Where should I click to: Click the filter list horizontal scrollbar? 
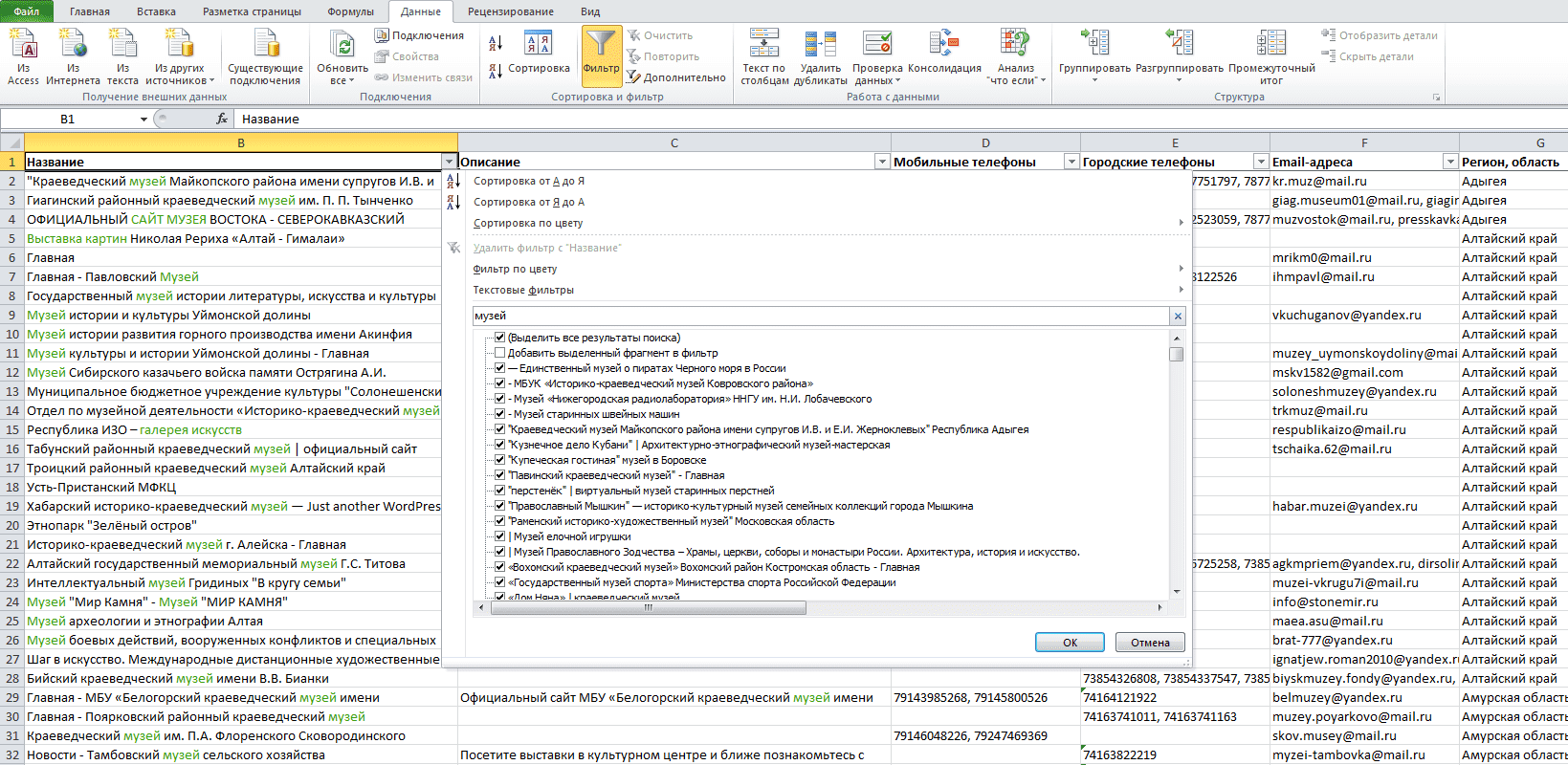[648, 607]
